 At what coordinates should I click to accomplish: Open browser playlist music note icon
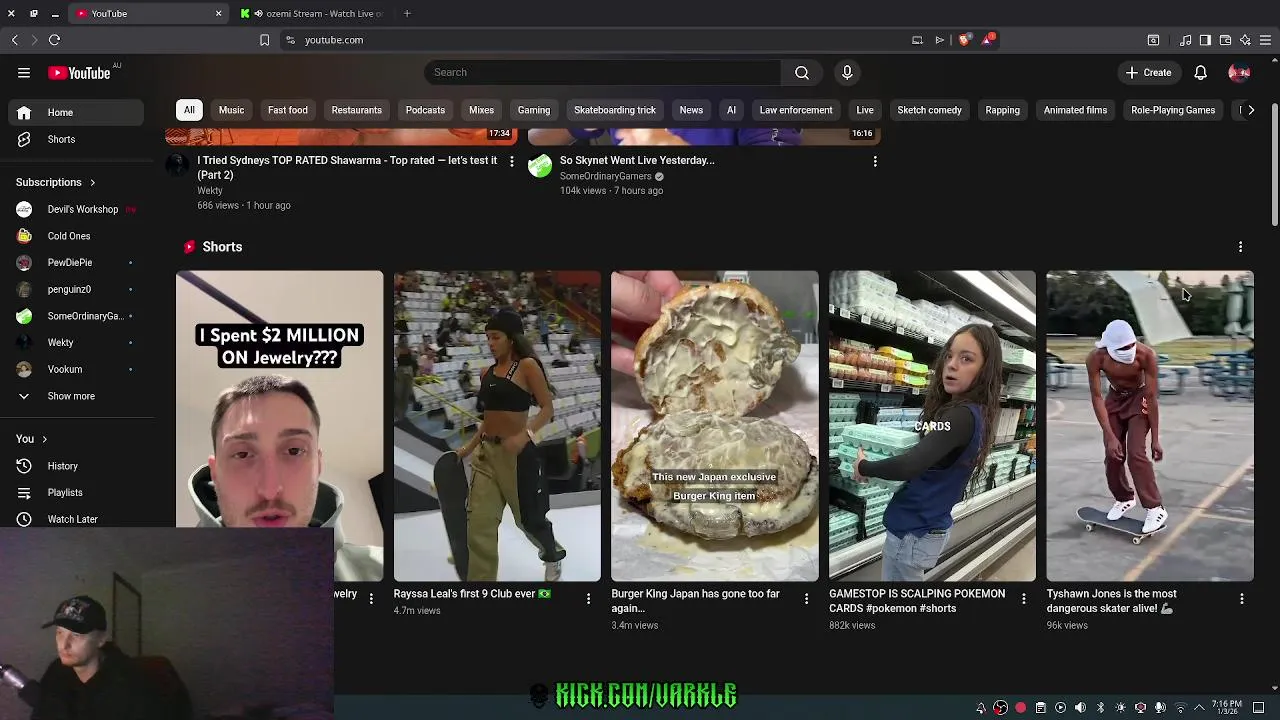coord(1185,40)
